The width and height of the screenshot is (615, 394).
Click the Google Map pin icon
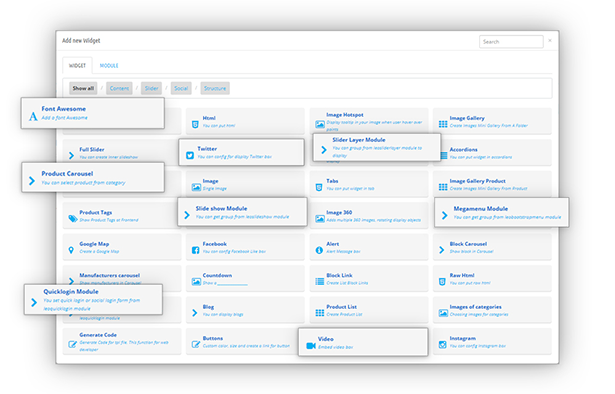(x=71, y=250)
